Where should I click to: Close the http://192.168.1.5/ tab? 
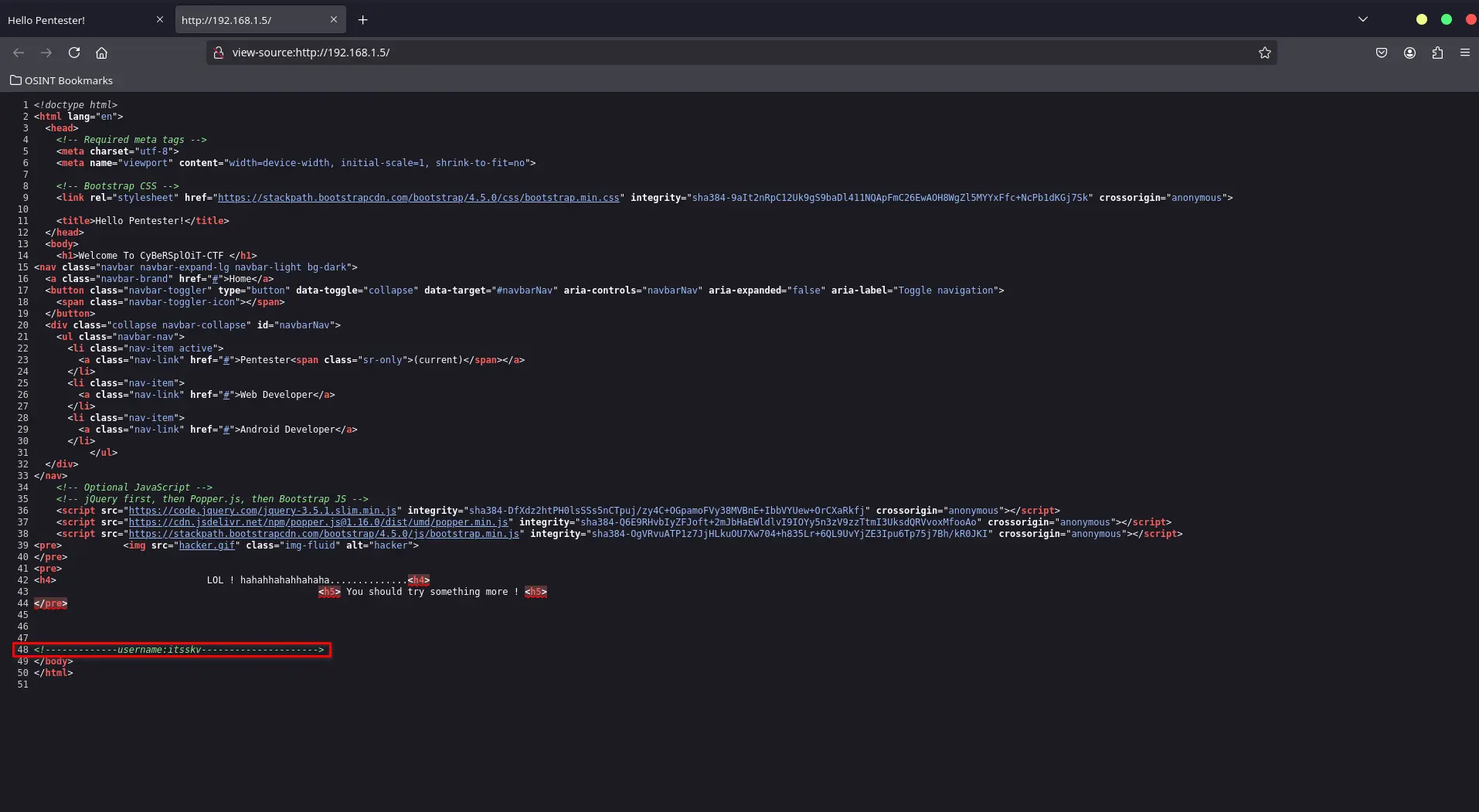click(x=334, y=20)
